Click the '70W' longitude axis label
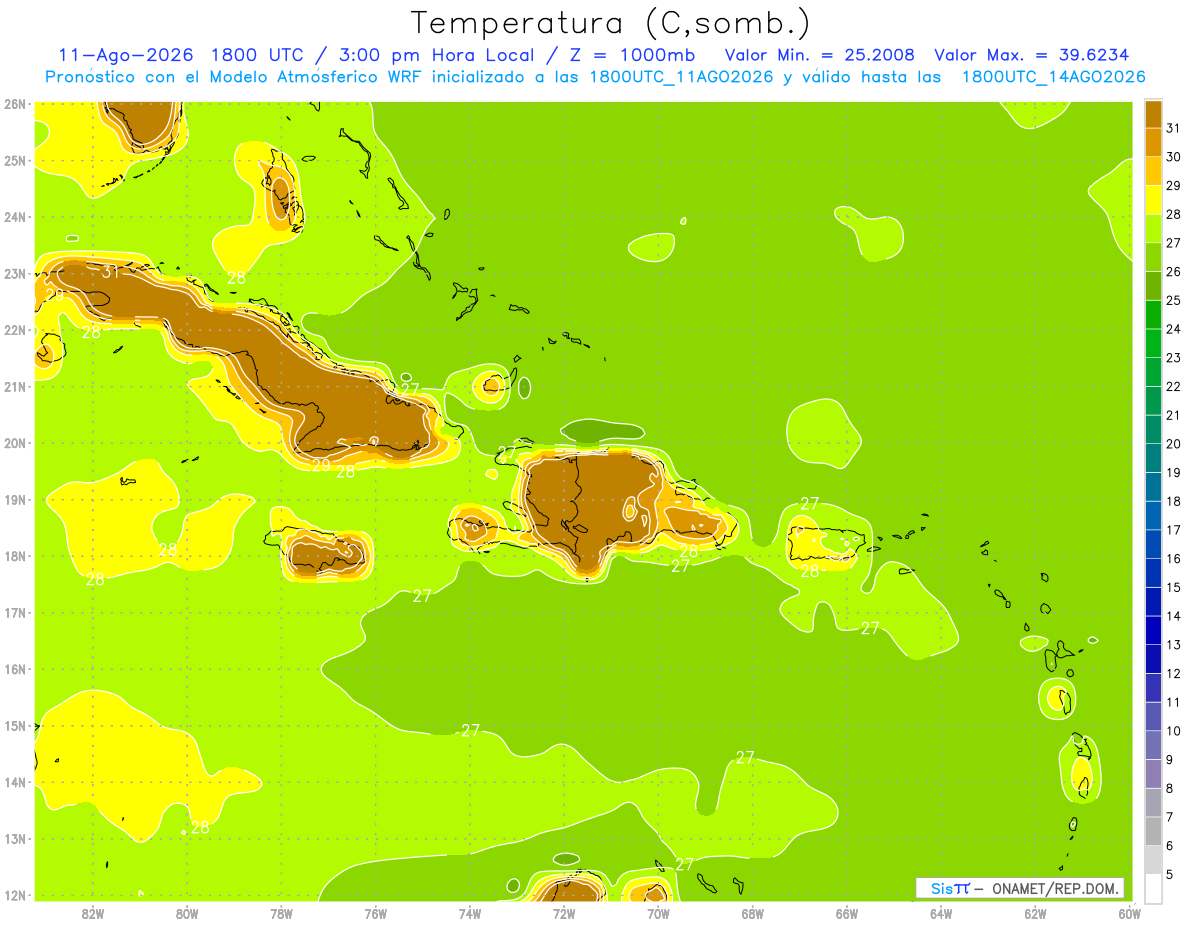This screenshot has height=927, width=1200. pos(658,913)
